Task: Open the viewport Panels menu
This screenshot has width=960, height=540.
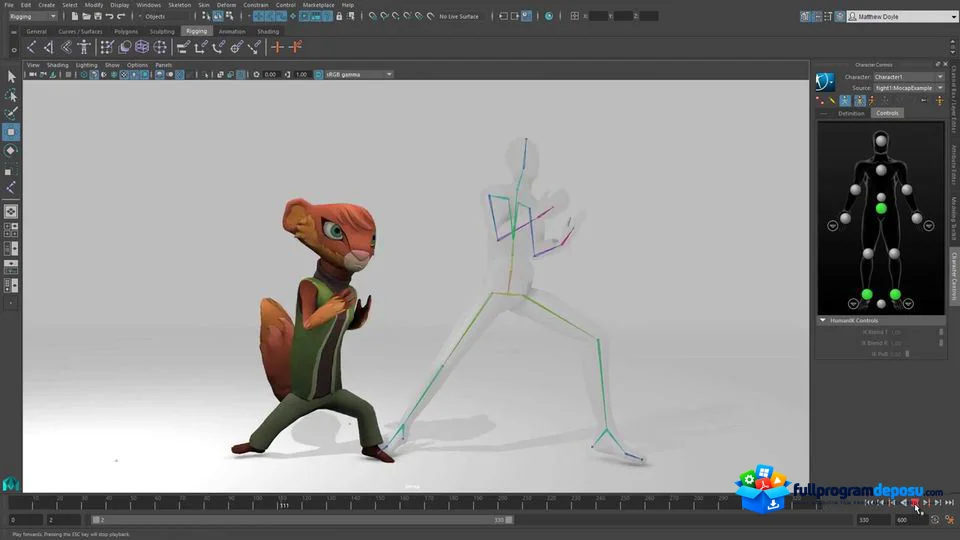Action: click(163, 65)
